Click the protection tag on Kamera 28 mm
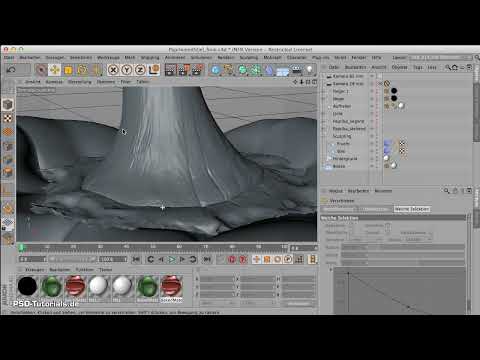The width and height of the screenshot is (480, 360). click(x=387, y=83)
